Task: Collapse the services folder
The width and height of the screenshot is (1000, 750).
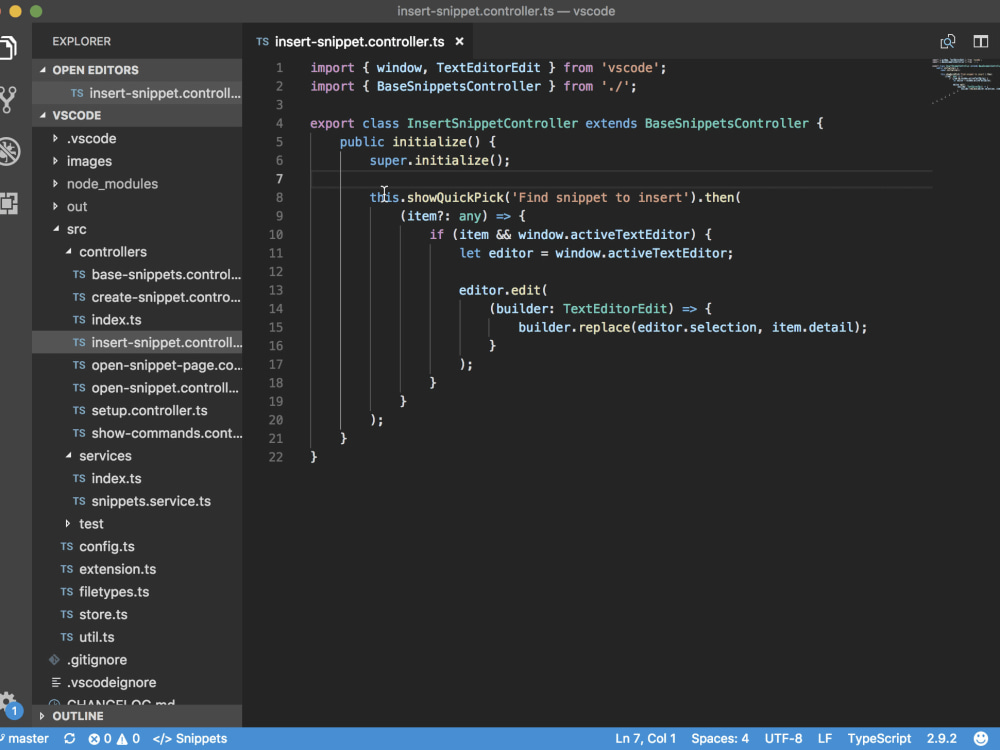Action: coord(137,456)
